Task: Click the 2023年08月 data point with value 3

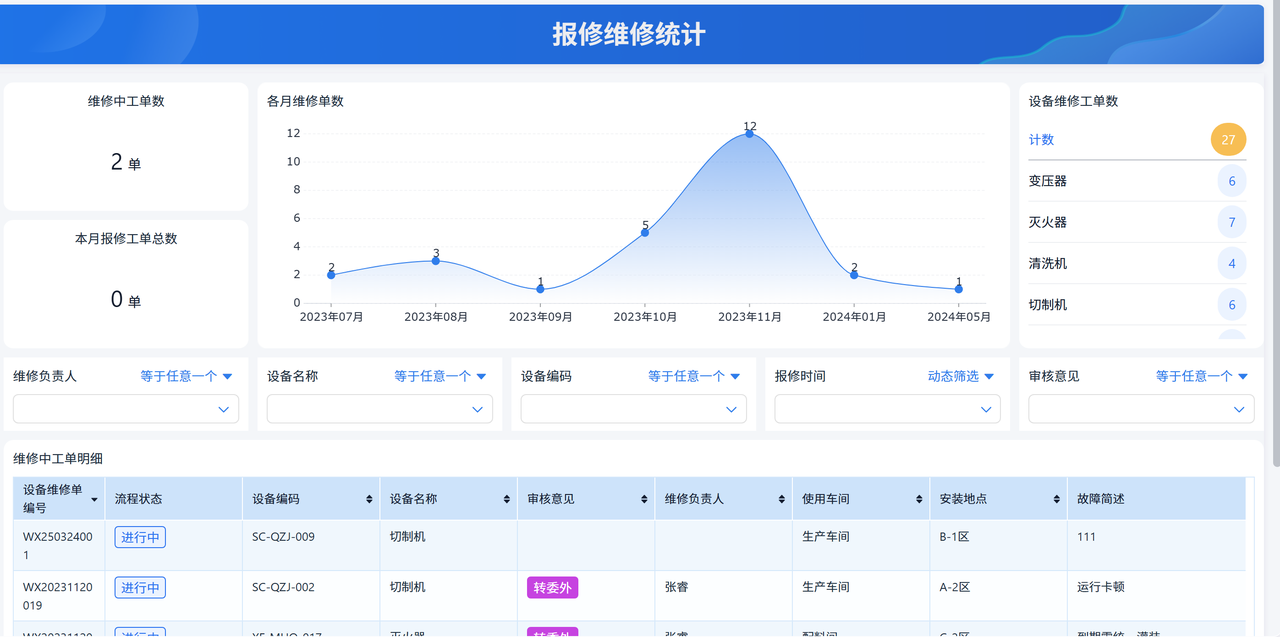Action: (436, 260)
